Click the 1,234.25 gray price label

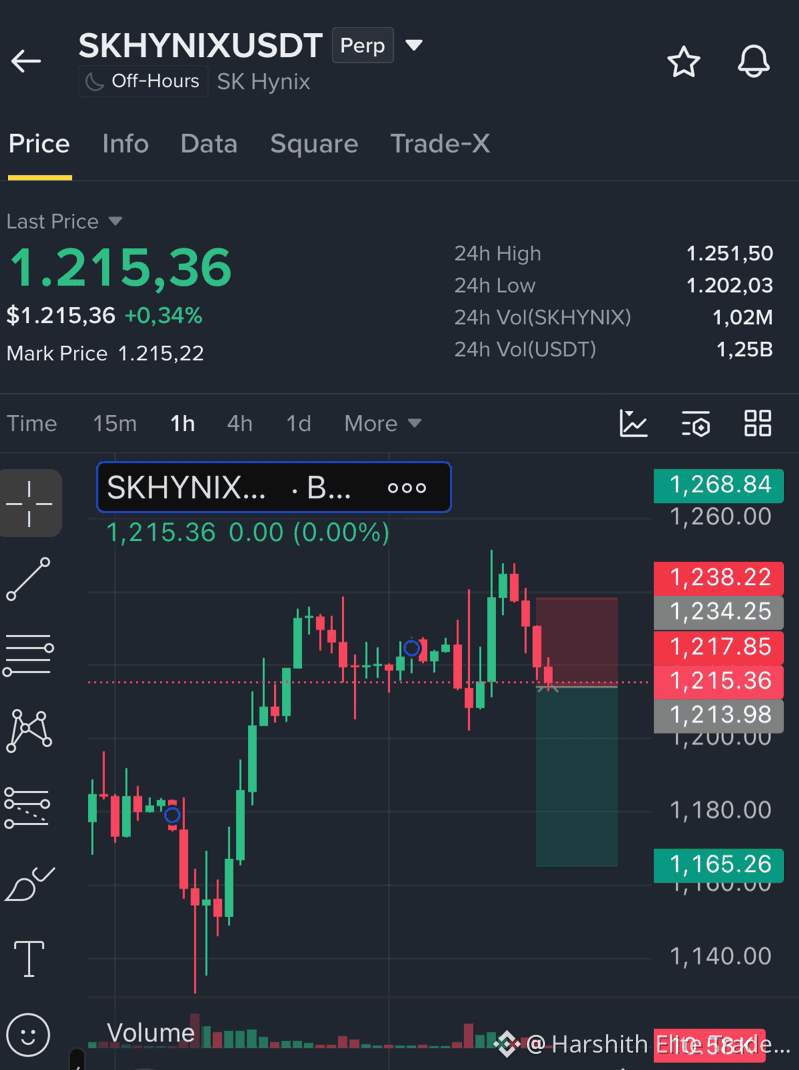point(718,611)
